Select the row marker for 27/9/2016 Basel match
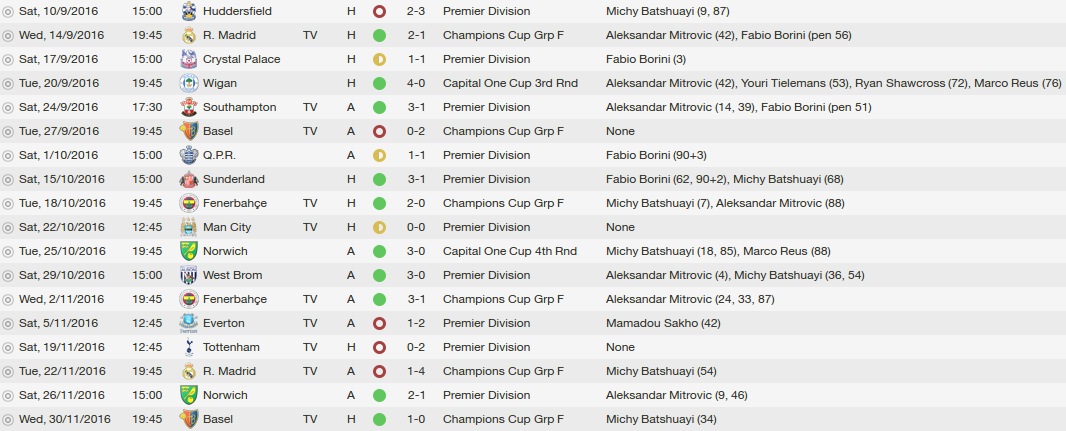 (8, 132)
